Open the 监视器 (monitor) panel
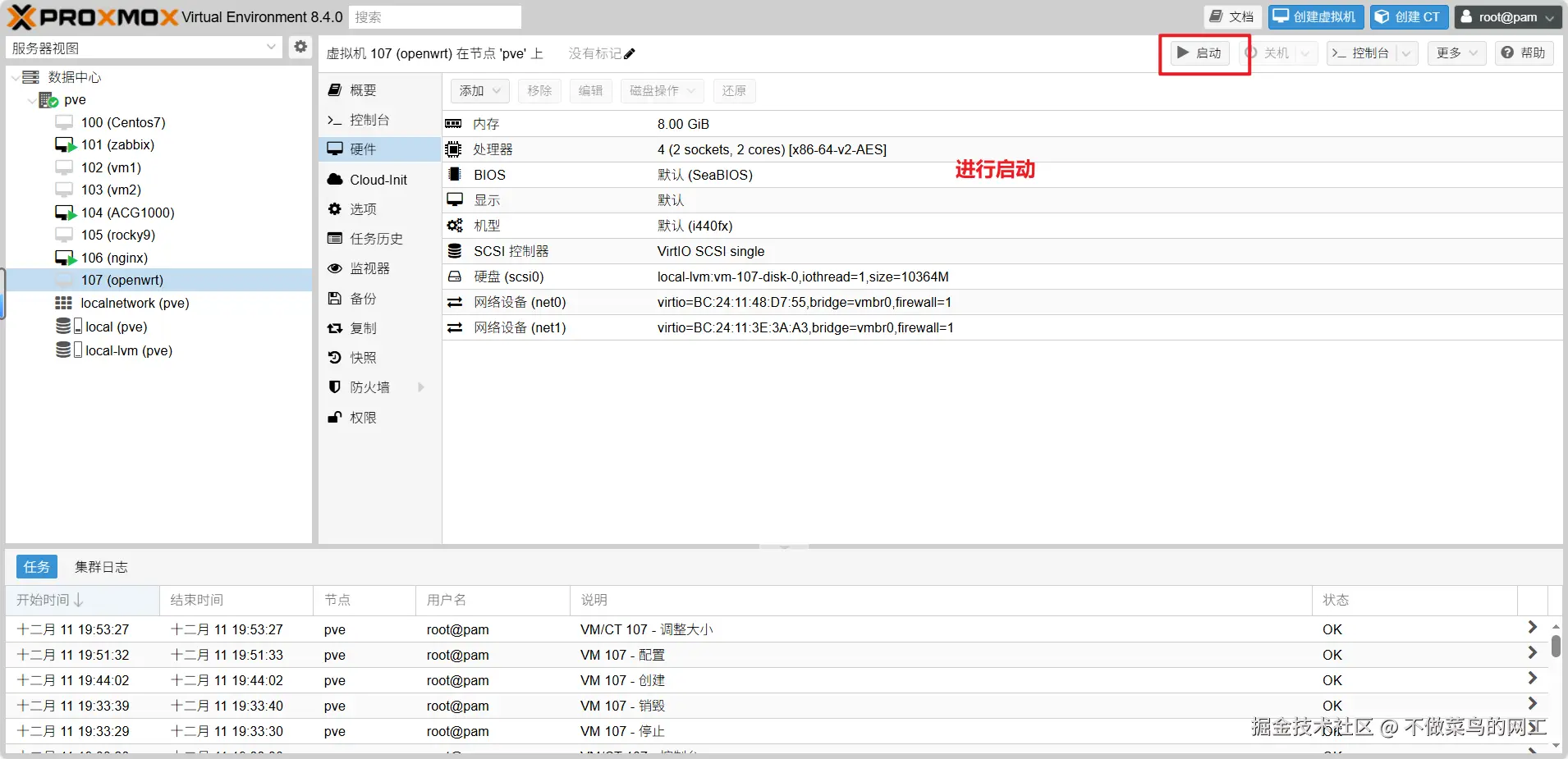Viewport: 1568px width, 759px height. (x=369, y=268)
